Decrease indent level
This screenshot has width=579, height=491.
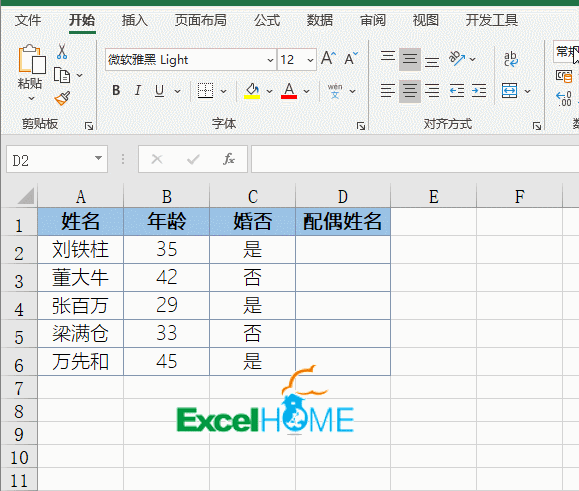pyautogui.click(x=457, y=90)
